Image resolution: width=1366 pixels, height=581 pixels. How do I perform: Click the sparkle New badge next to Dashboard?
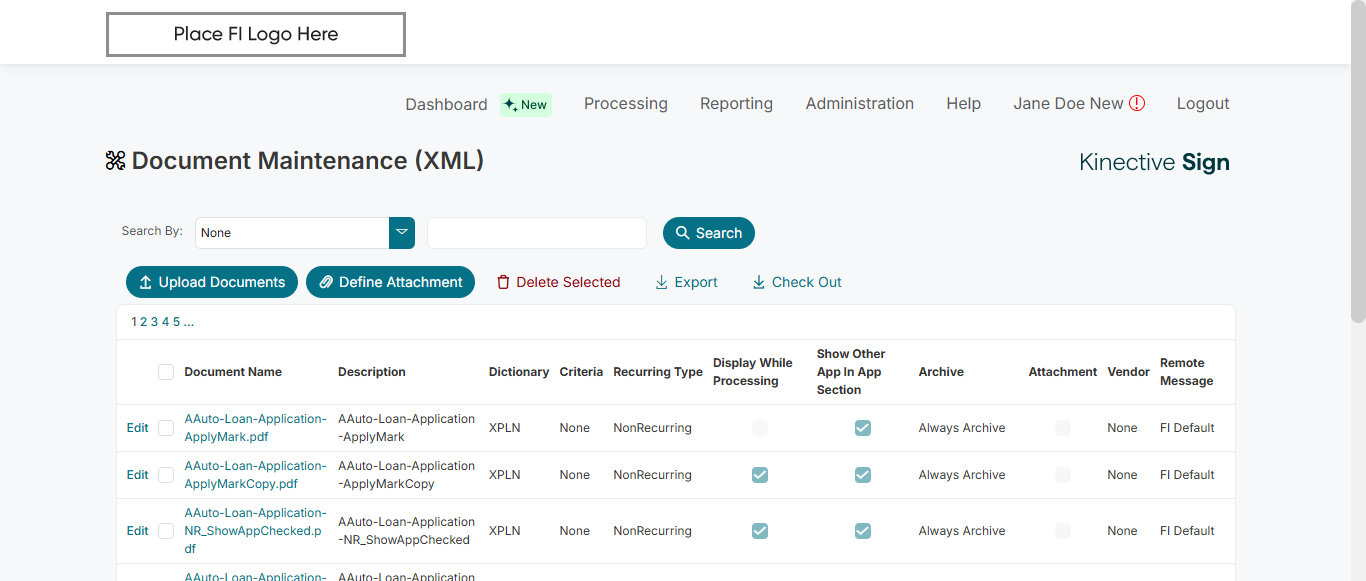(526, 104)
